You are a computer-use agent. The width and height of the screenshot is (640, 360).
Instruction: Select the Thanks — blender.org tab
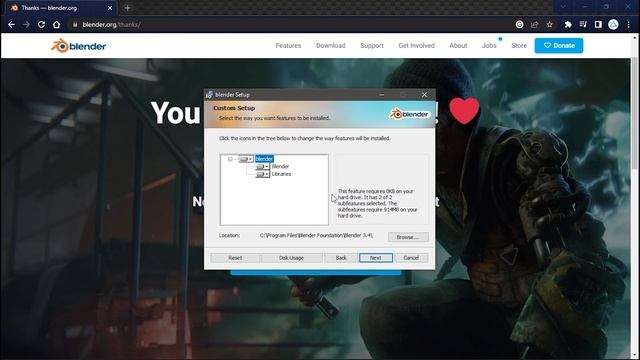point(61,8)
